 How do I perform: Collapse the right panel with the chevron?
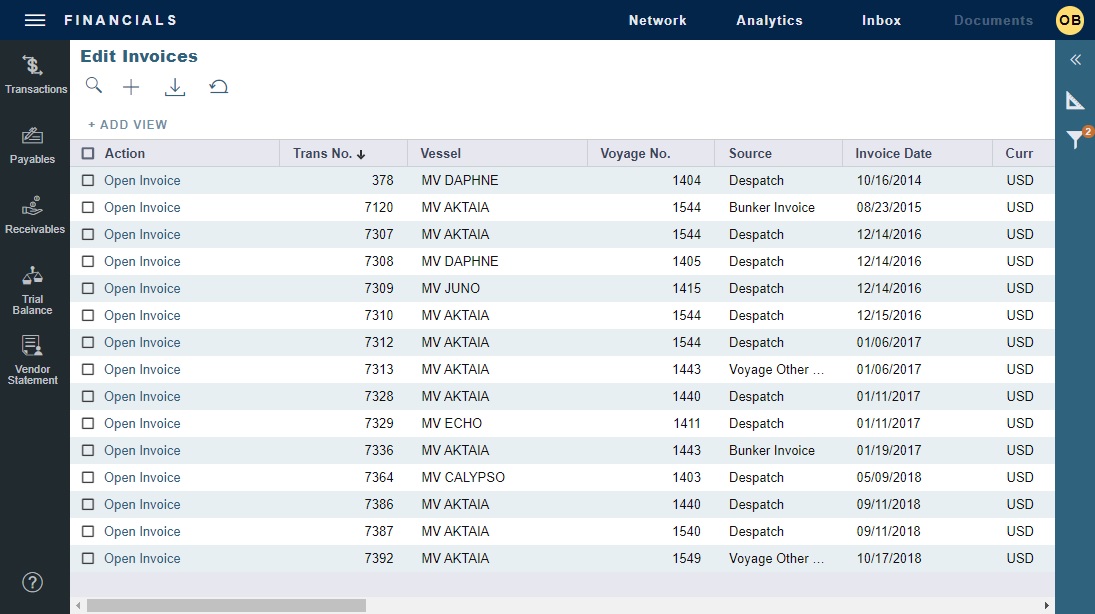(1075, 60)
